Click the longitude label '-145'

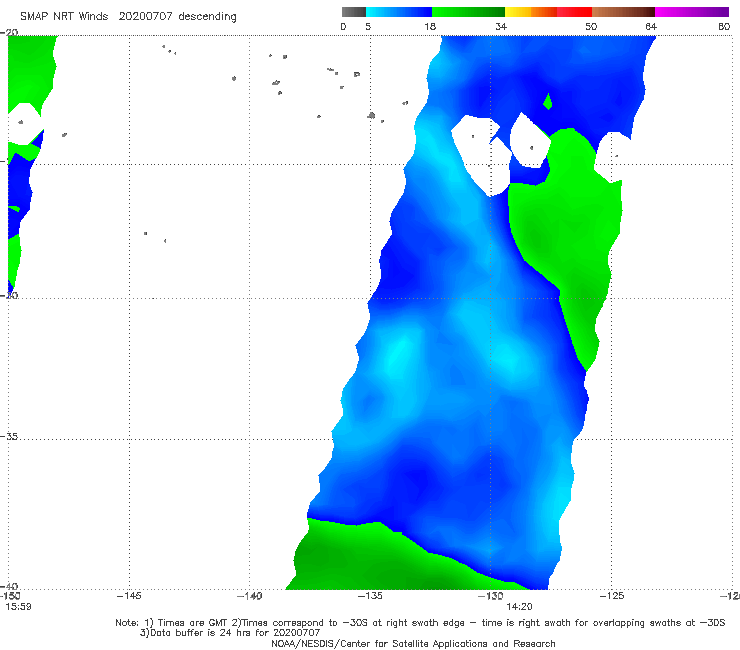pos(129,596)
